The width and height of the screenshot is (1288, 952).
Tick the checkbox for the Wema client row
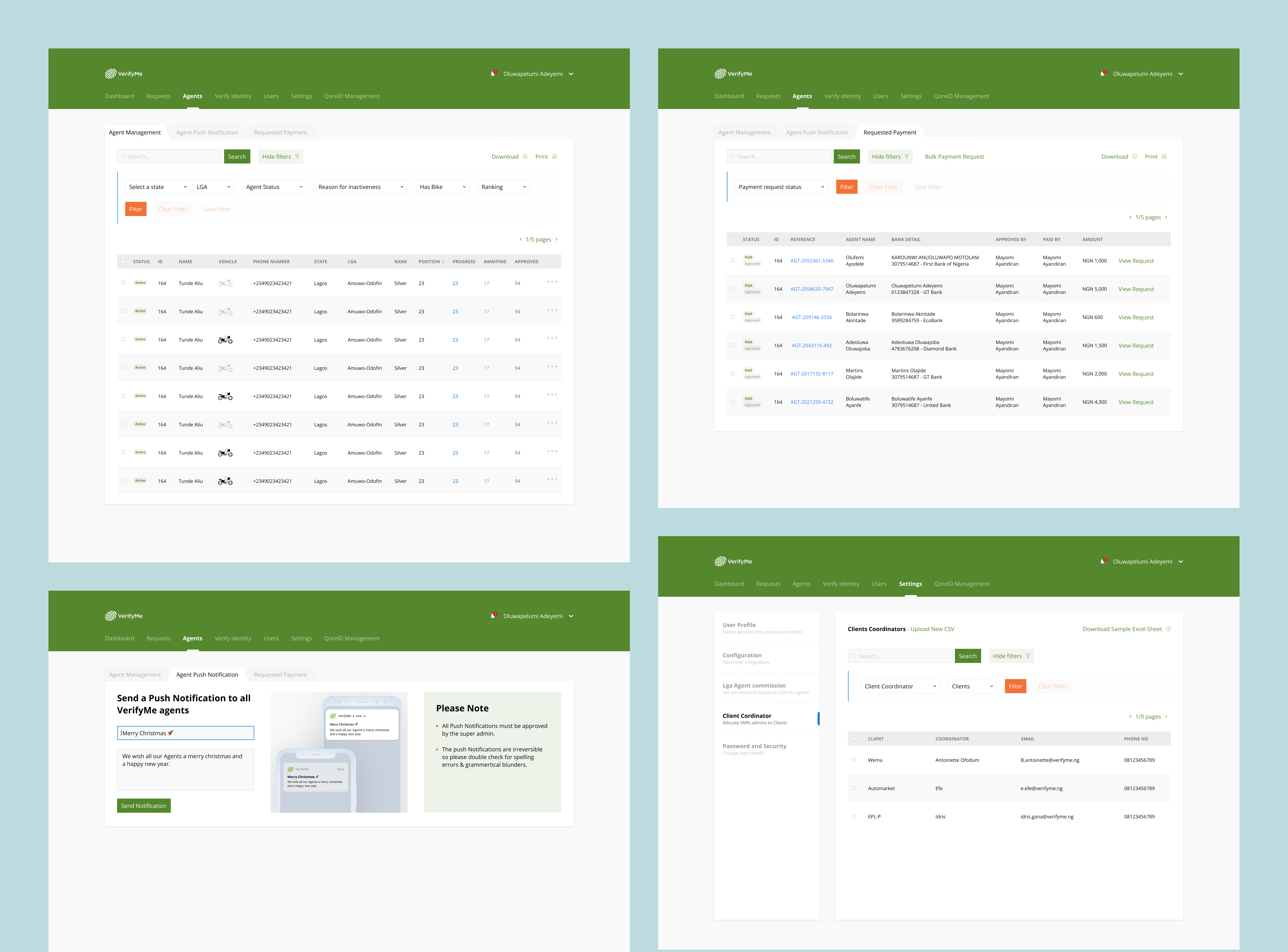pyautogui.click(x=854, y=760)
